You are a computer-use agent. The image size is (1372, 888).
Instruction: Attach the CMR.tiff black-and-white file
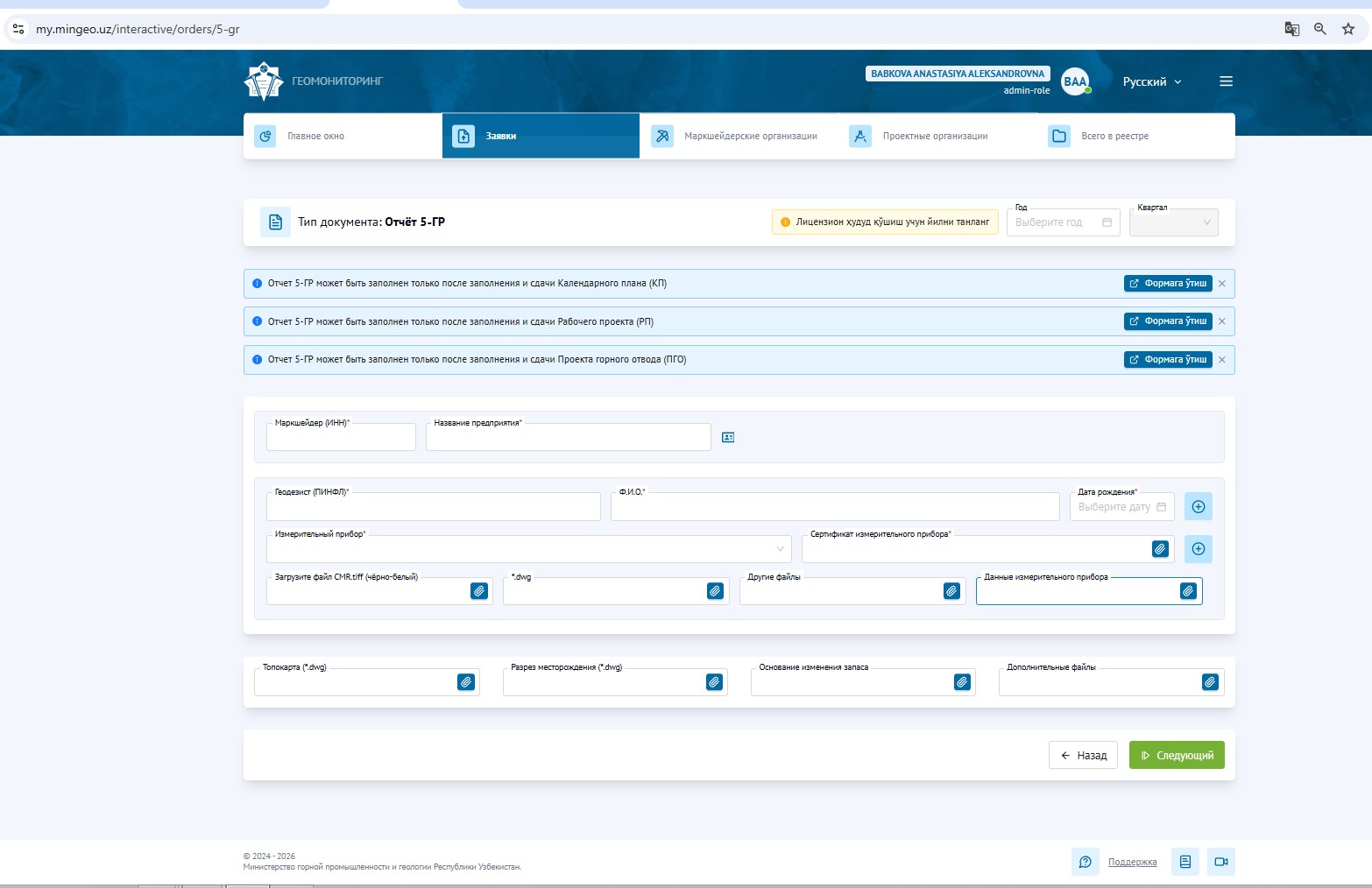click(x=479, y=591)
